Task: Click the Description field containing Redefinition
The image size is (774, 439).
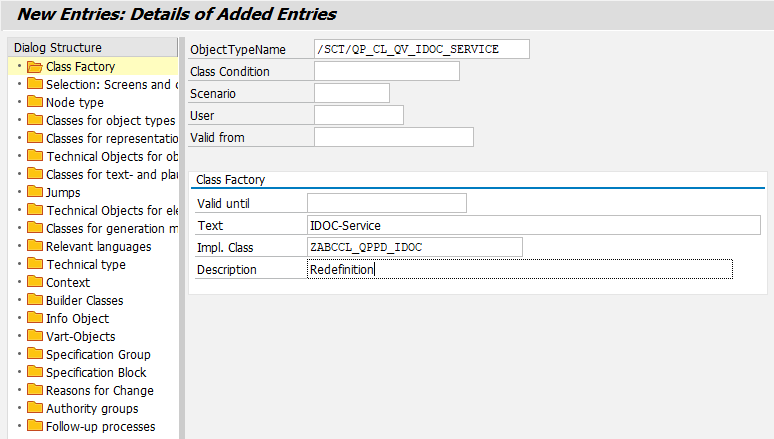Action: [x=520, y=270]
